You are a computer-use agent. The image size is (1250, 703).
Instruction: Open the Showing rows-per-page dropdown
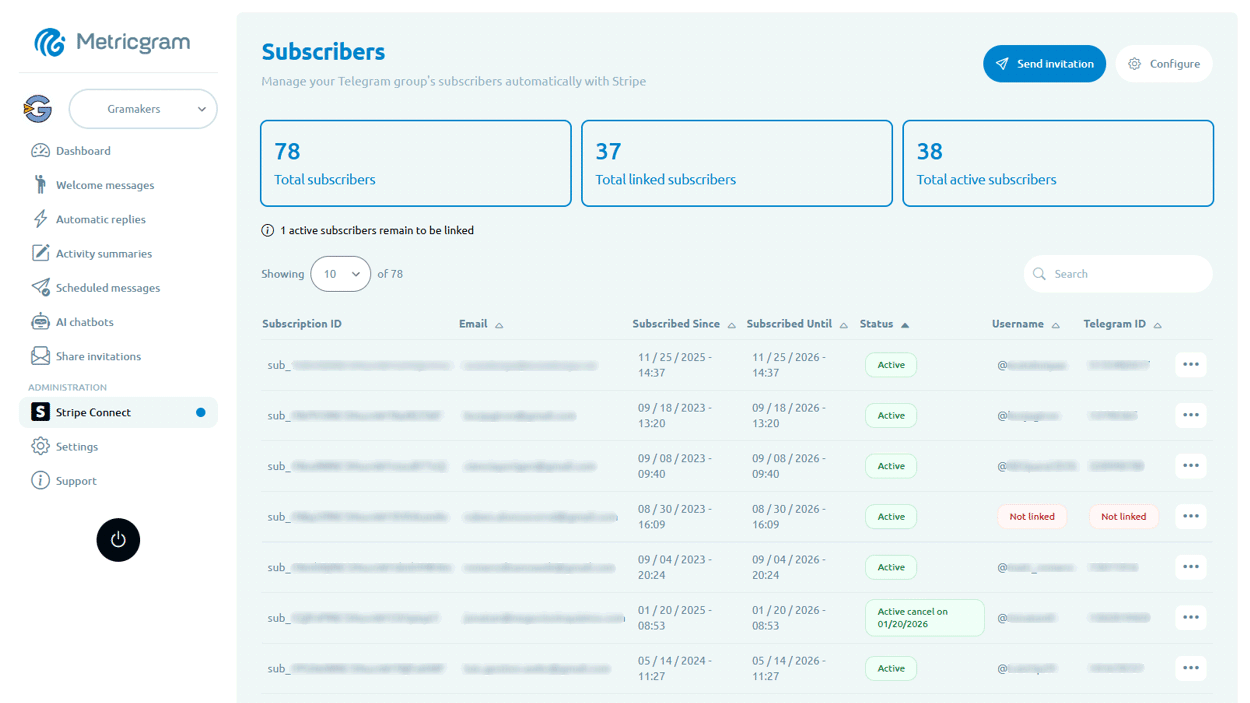pyautogui.click(x=341, y=274)
